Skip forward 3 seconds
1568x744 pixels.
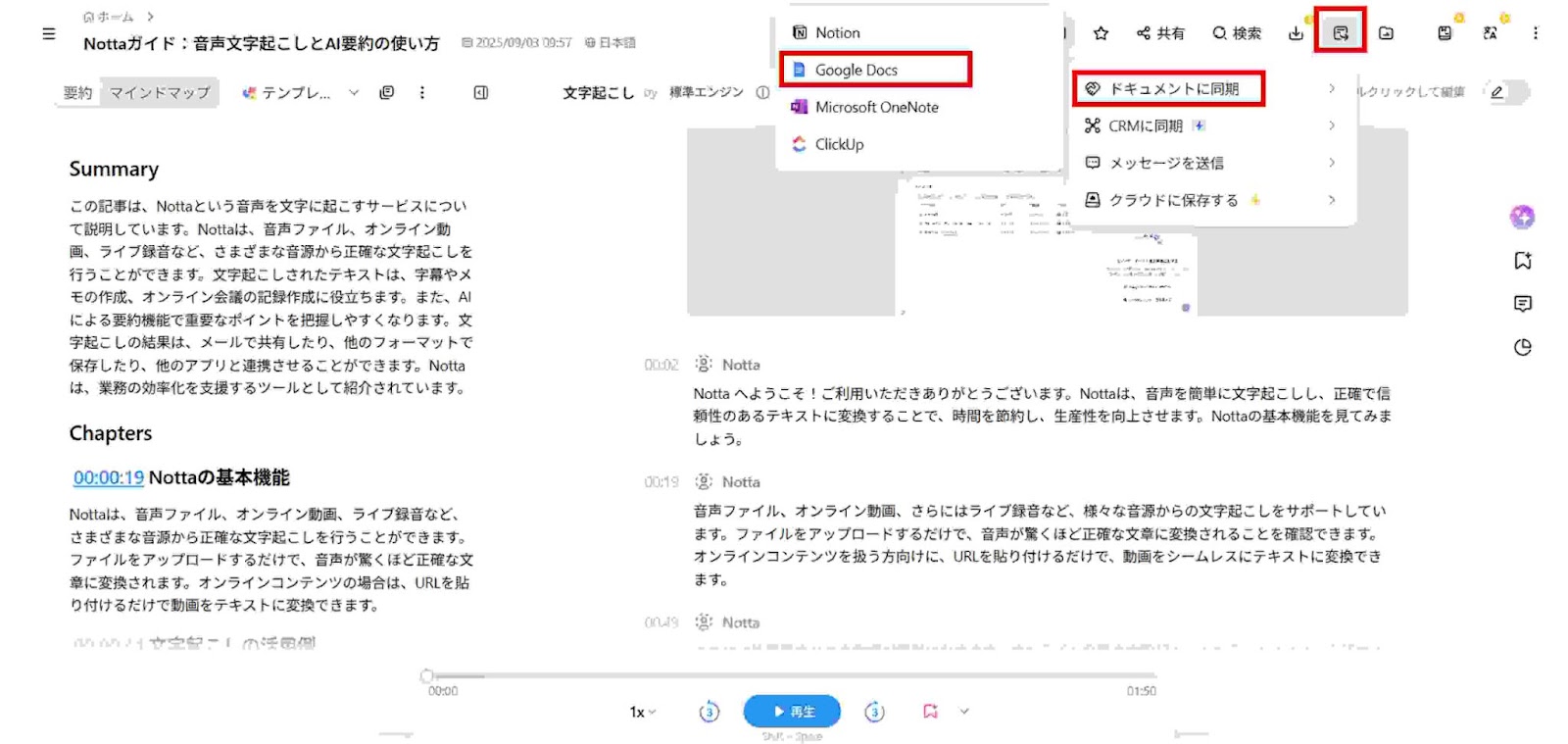tap(874, 712)
